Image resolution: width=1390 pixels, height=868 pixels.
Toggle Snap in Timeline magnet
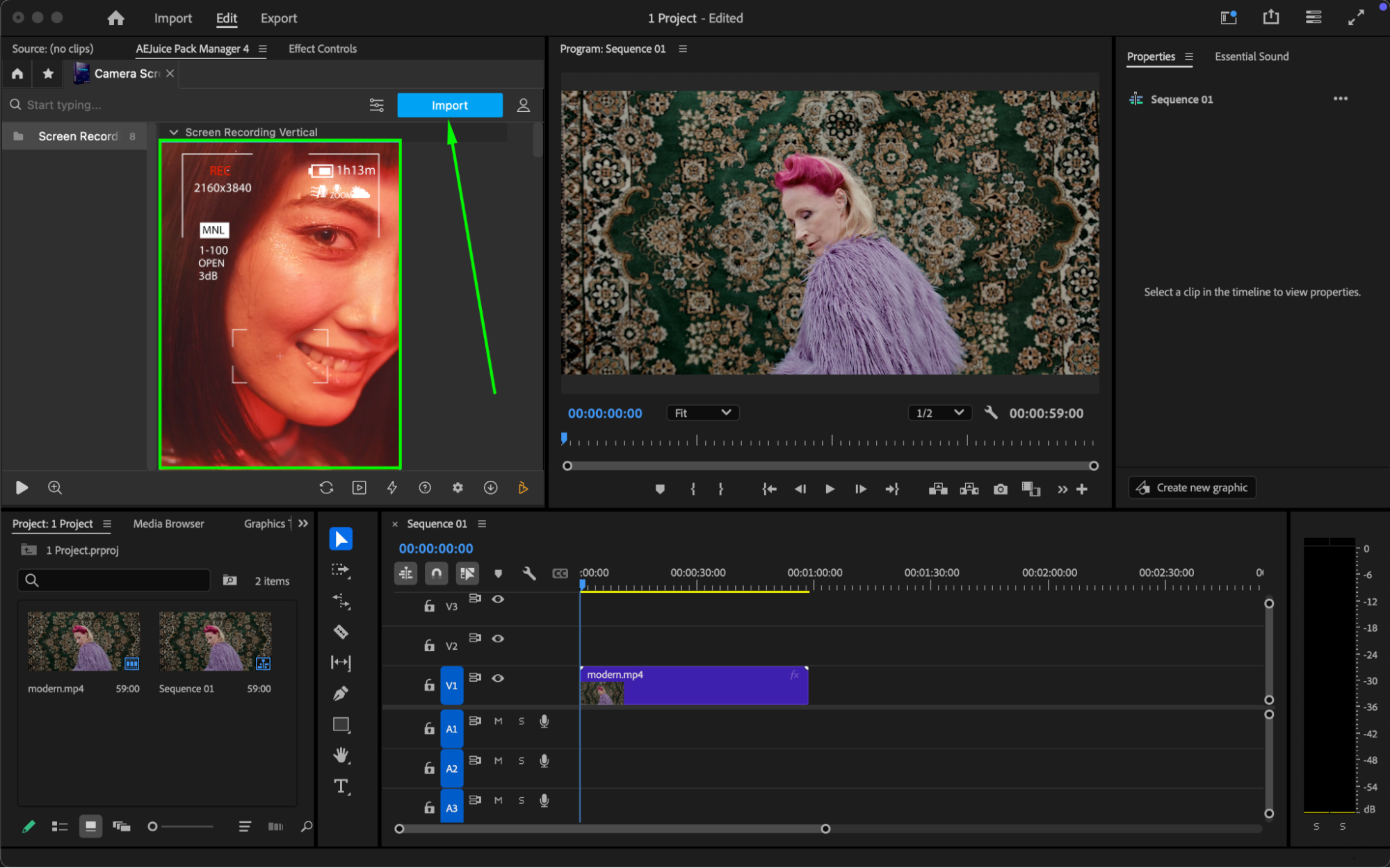[436, 573]
